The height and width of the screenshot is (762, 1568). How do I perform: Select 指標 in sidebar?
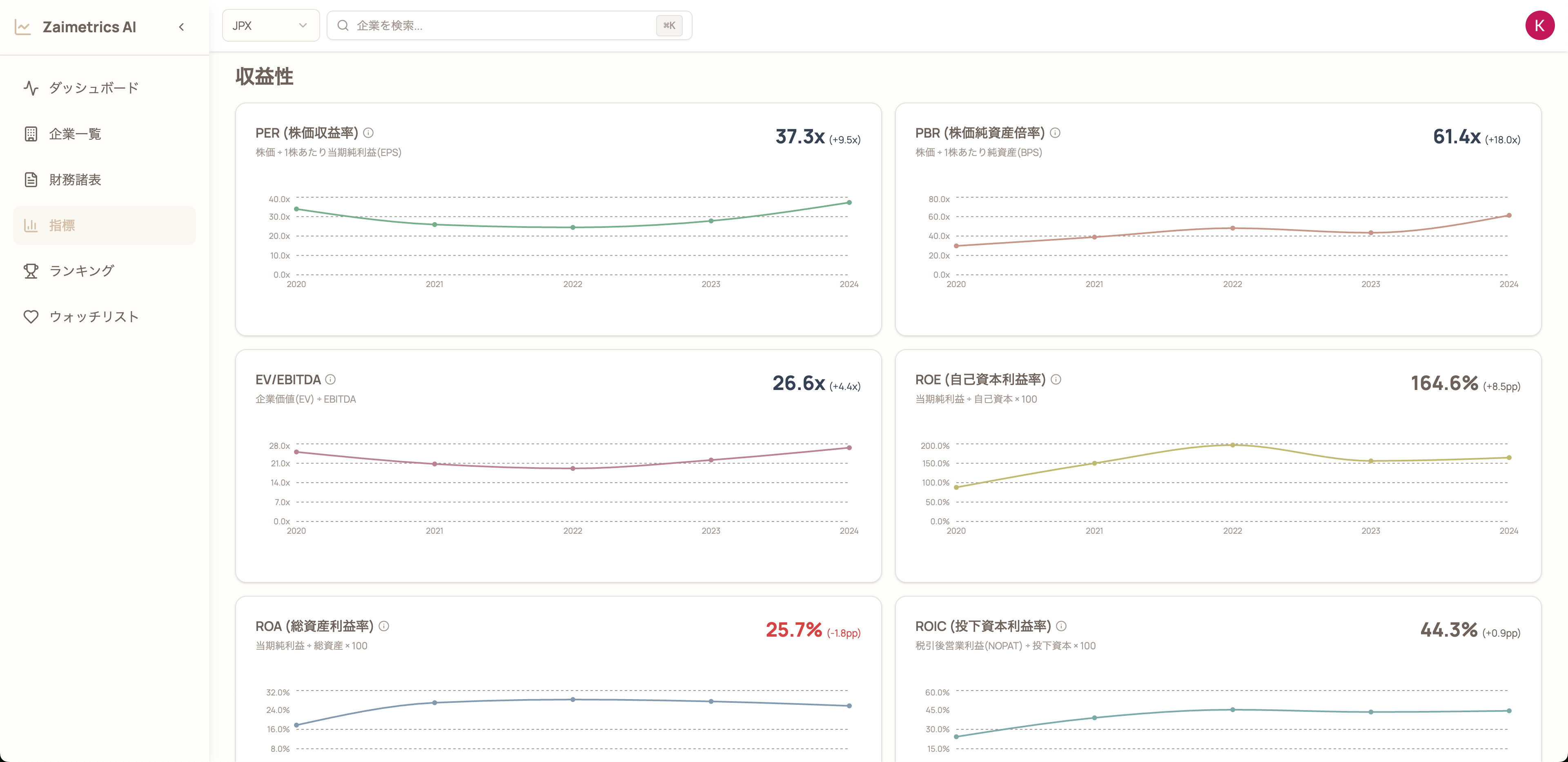coord(62,225)
